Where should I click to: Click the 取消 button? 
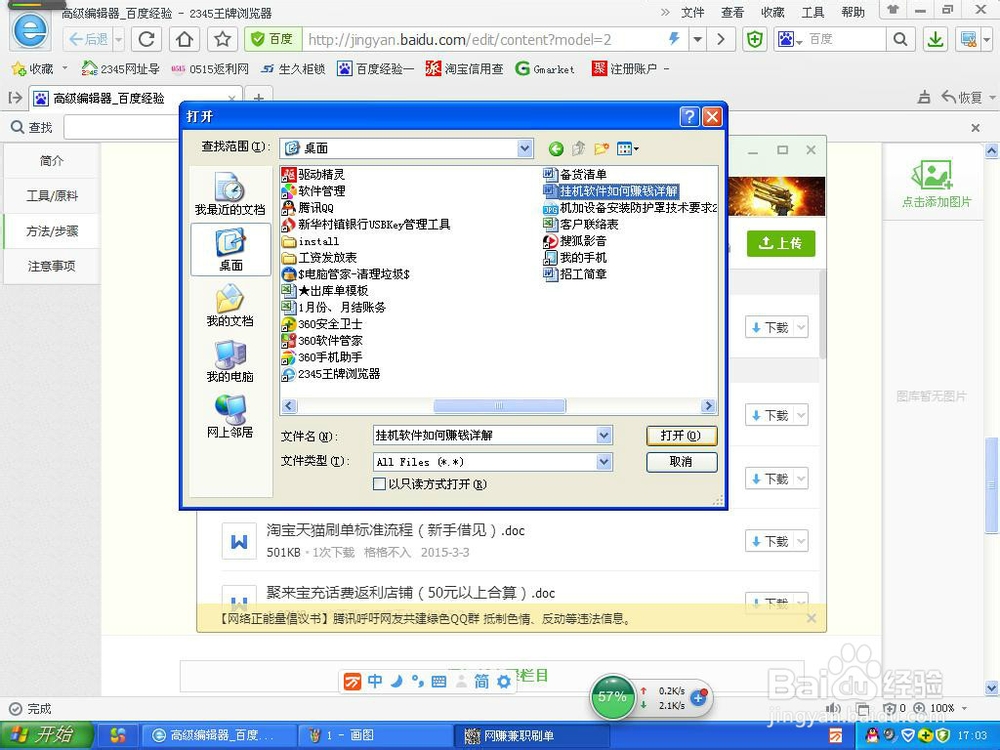681,462
